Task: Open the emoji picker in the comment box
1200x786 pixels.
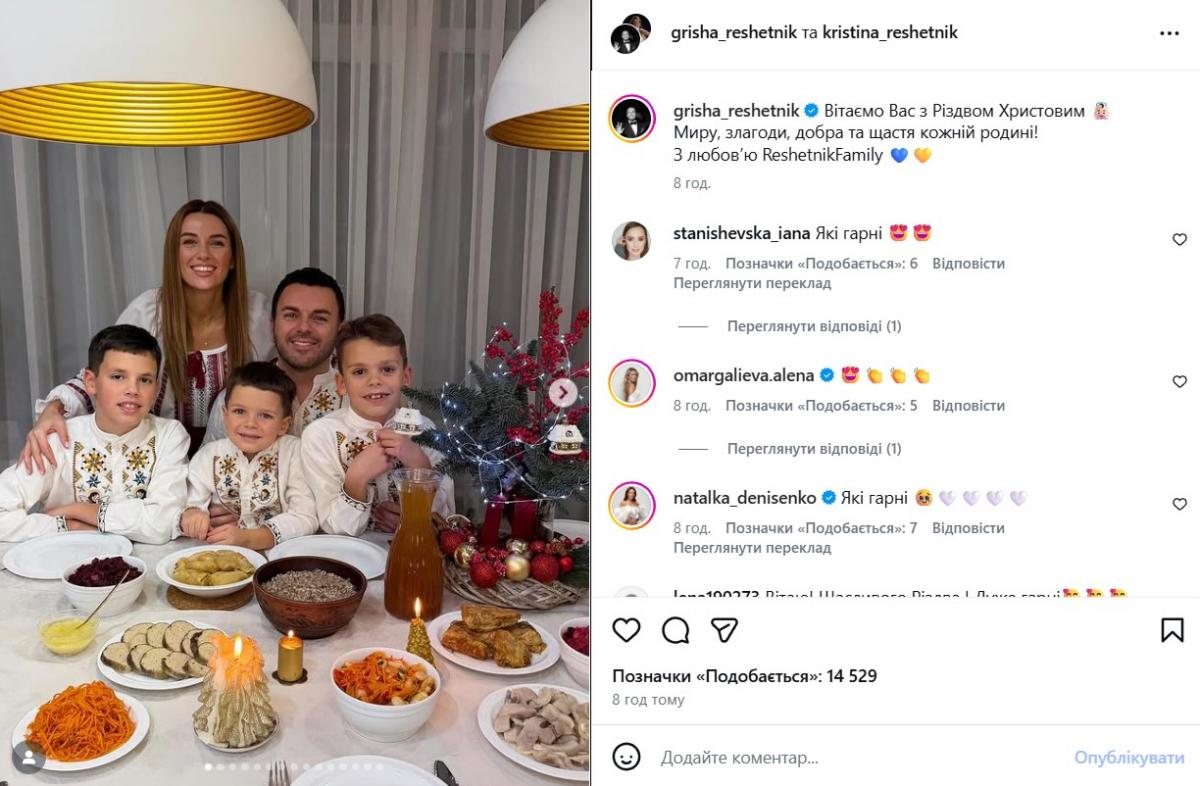Action: [626, 757]
